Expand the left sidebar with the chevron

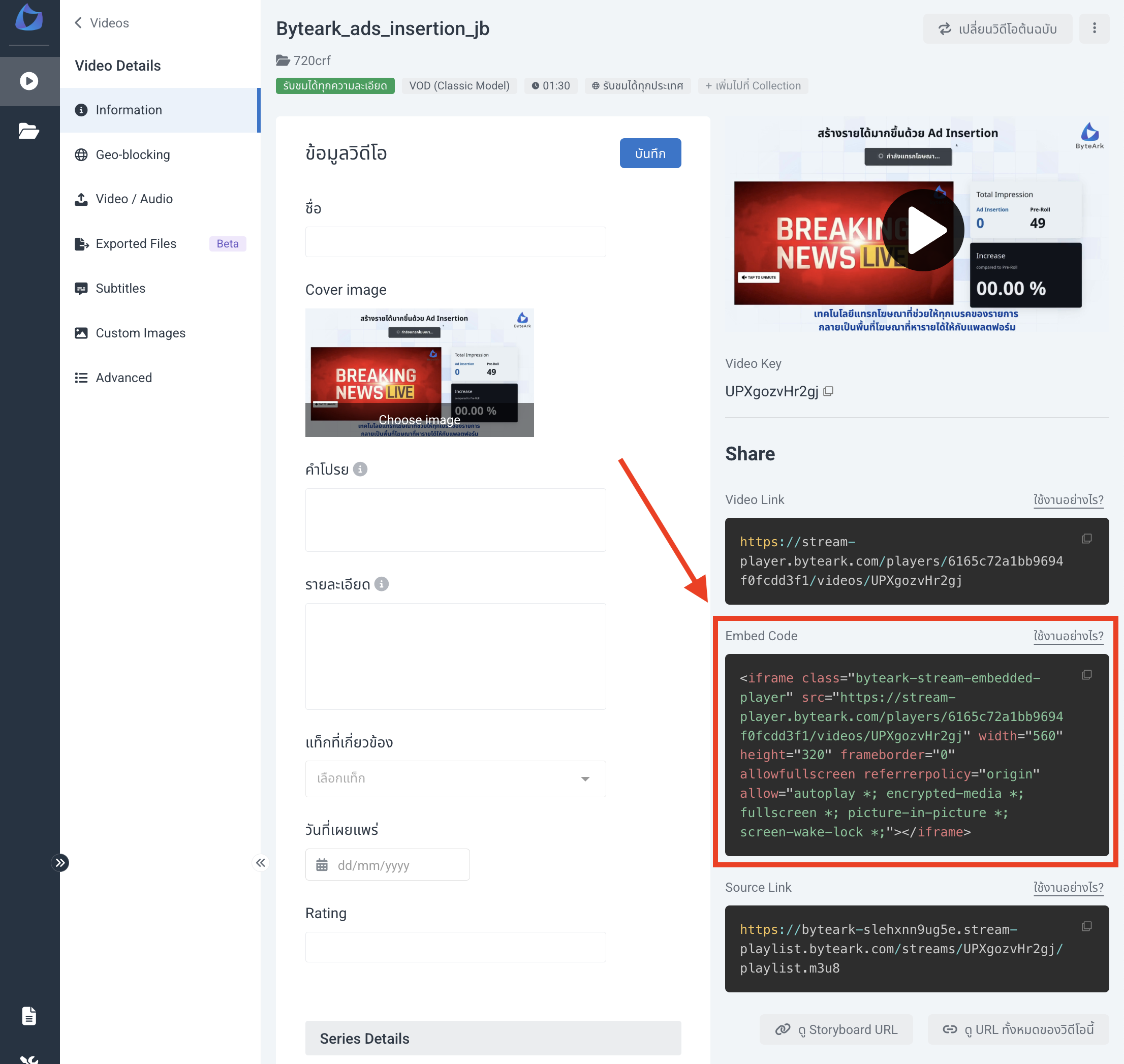click(x=60, y=863)
